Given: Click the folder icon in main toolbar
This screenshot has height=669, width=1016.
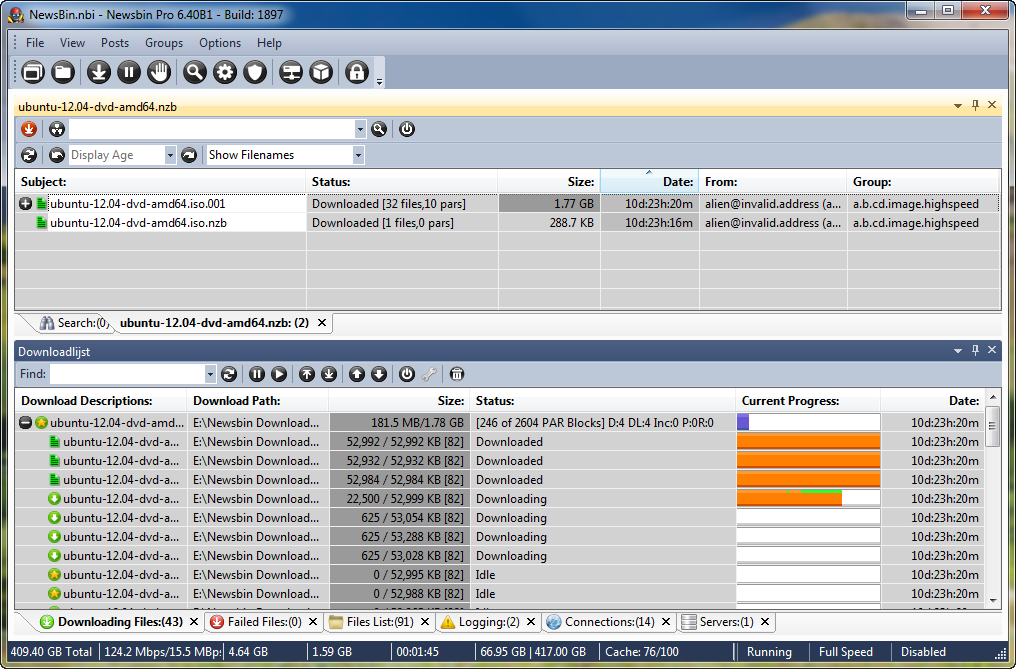Looking at the screenshot, I should [63, 72].
